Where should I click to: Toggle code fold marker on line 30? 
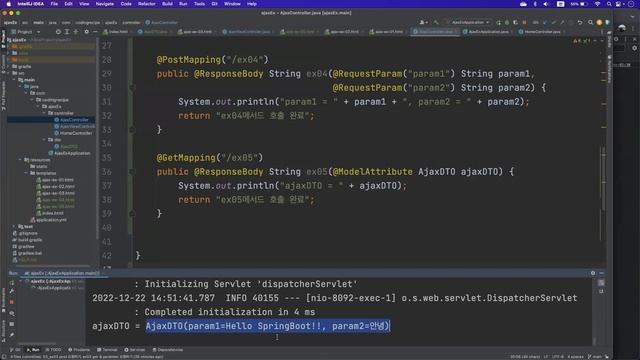tap(132, 87)
